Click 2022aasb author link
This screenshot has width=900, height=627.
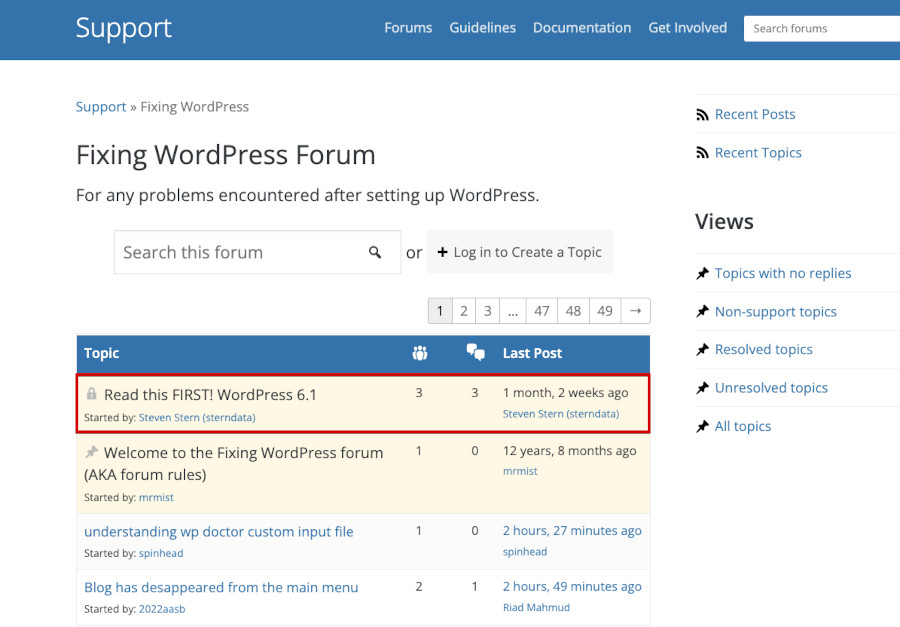[162, 609]
